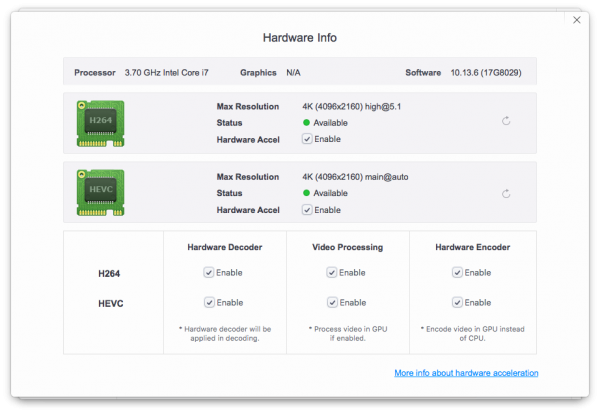Click green Available status dot for H264

306,123
